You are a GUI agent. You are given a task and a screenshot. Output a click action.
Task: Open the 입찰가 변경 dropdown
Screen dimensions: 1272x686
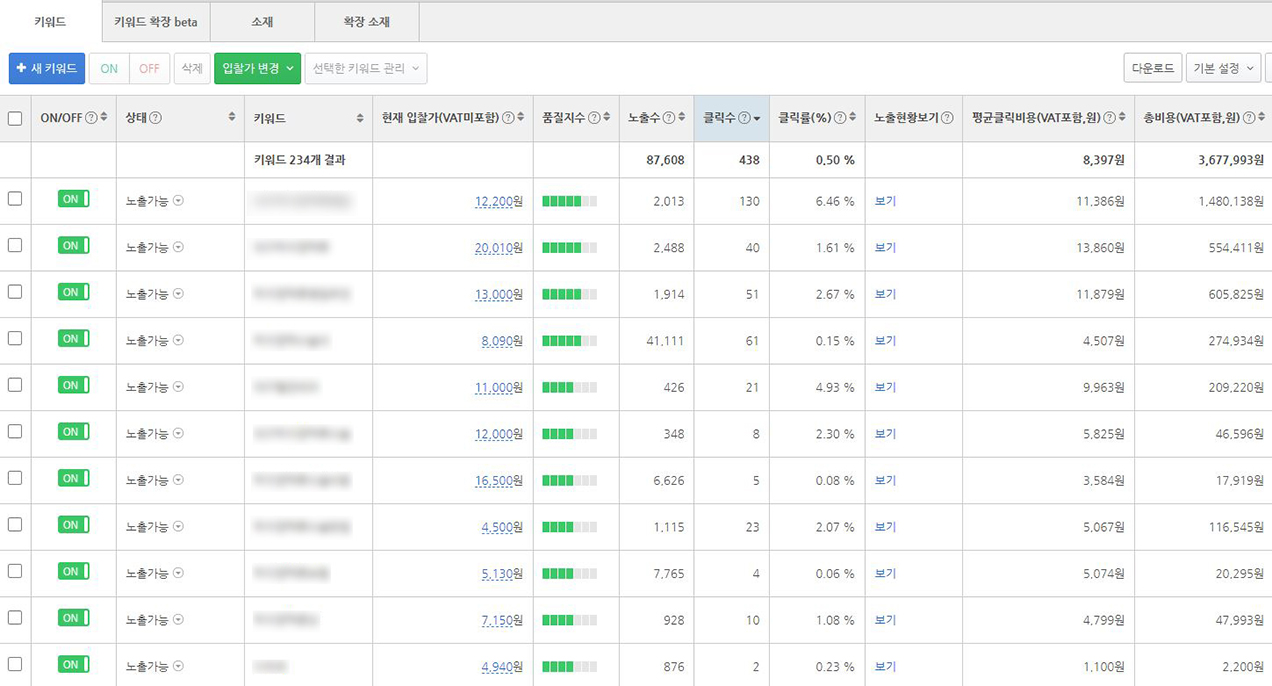[x=257, y=68]
